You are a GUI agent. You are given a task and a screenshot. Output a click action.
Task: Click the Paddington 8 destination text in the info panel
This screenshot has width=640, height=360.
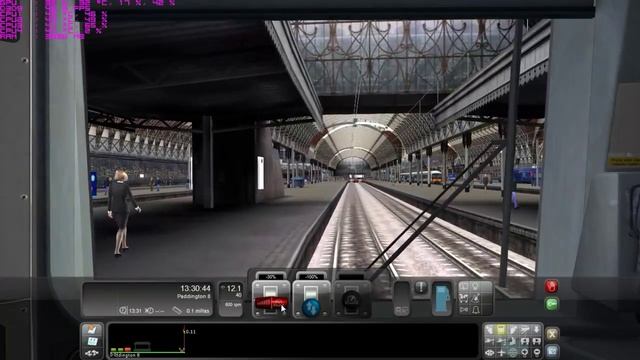(x=193, y=296)
